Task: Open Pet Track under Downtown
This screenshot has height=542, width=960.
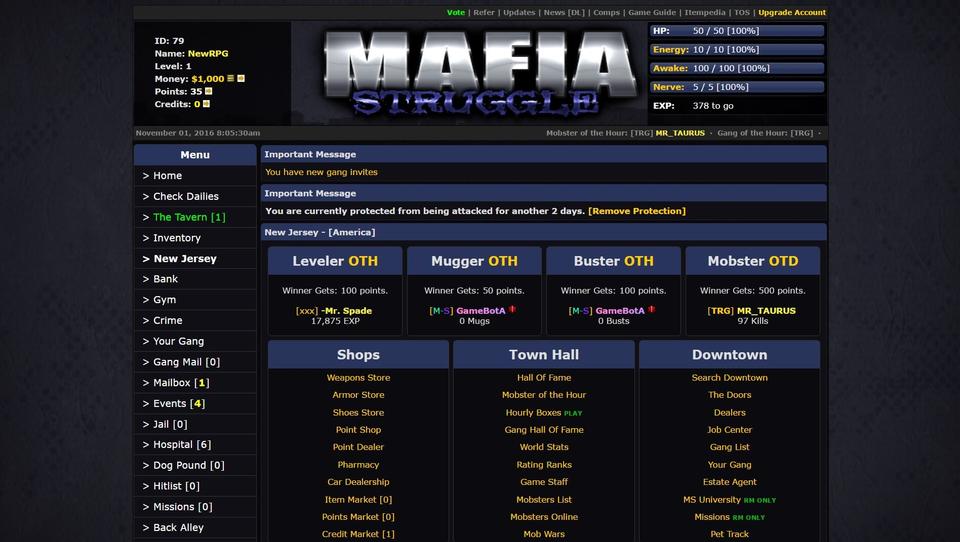Action: (729, 534)
